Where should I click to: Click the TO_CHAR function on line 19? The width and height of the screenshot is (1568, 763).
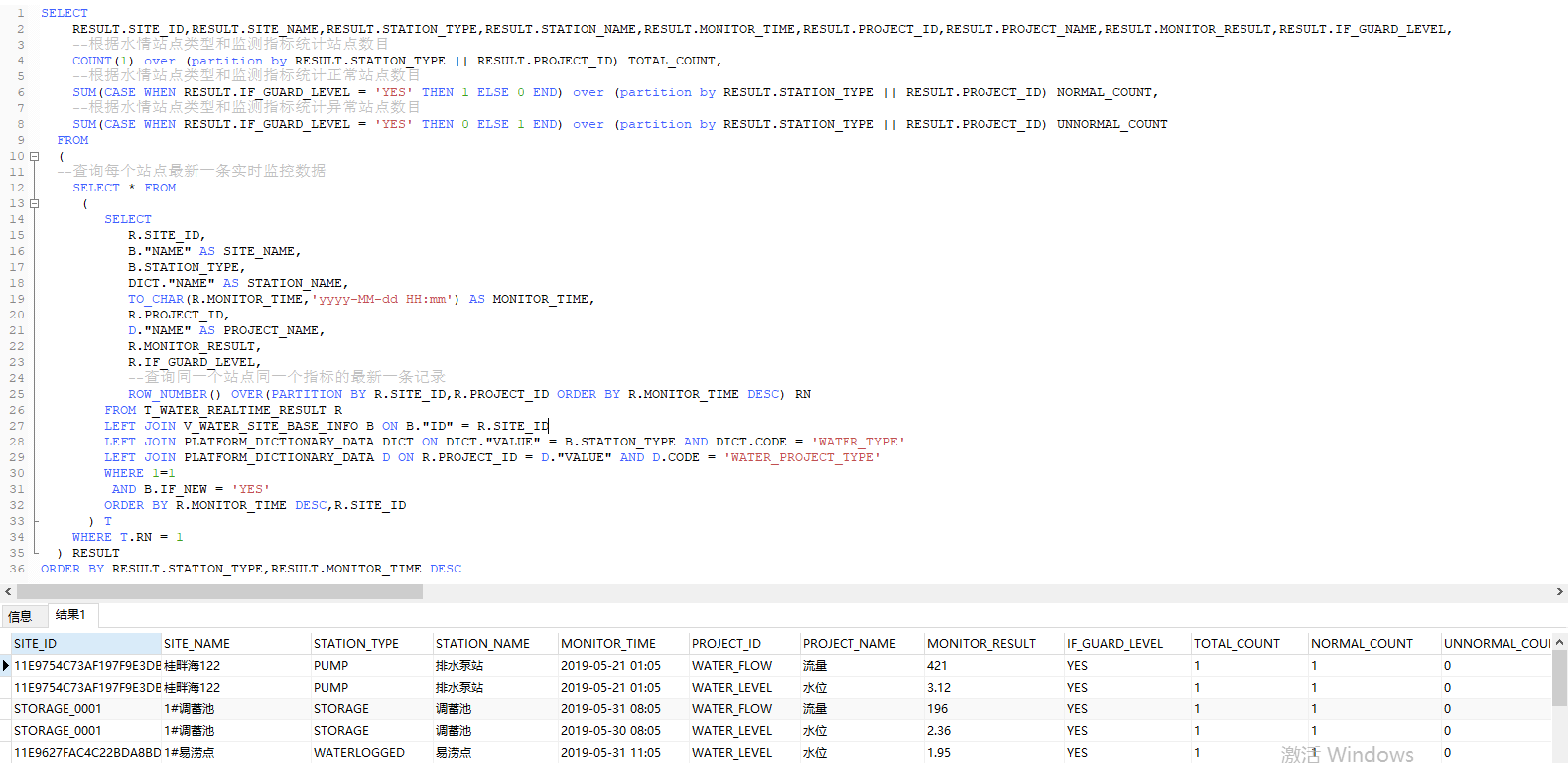click(156, 299)
